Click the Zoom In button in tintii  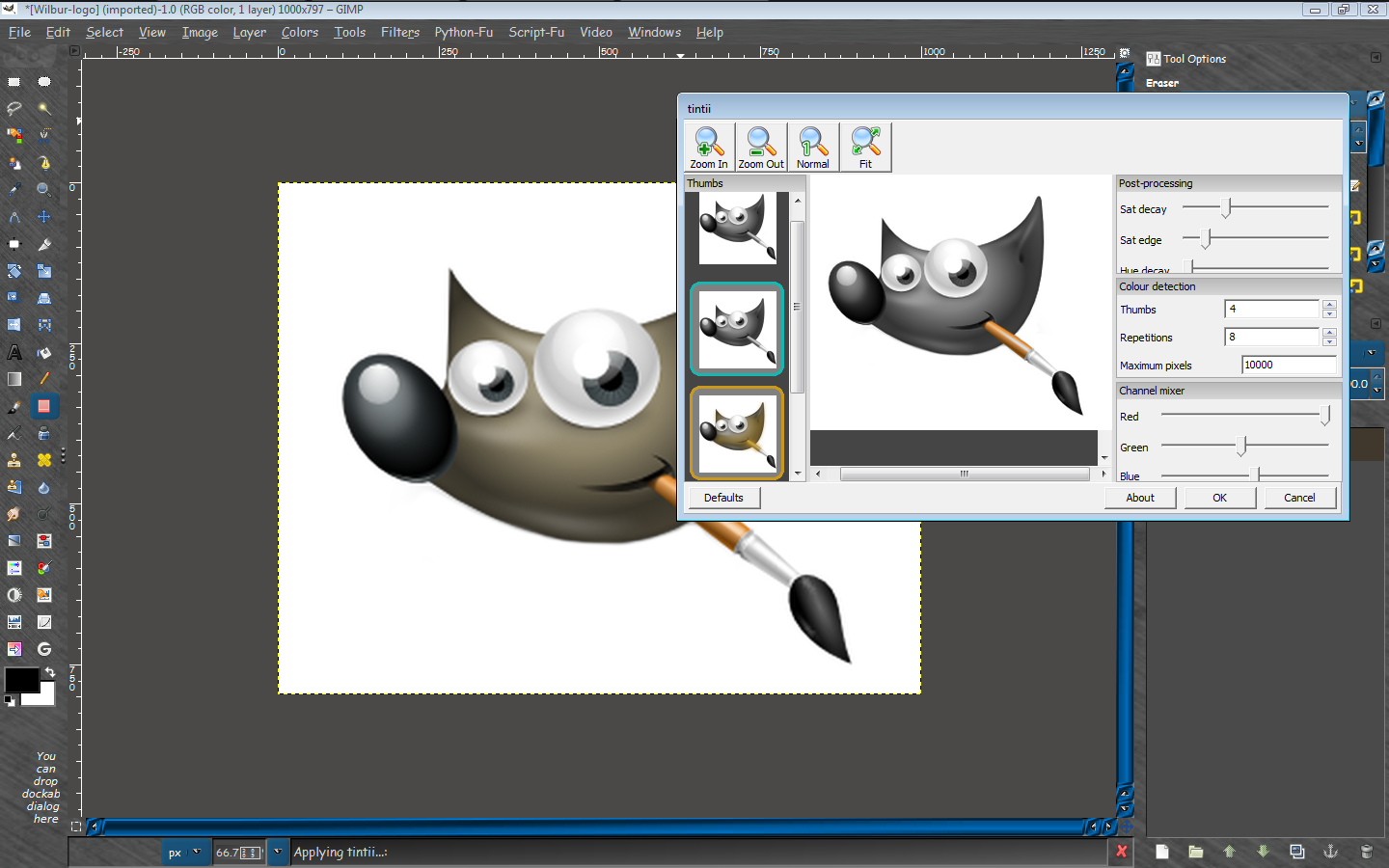click(709, 148)
